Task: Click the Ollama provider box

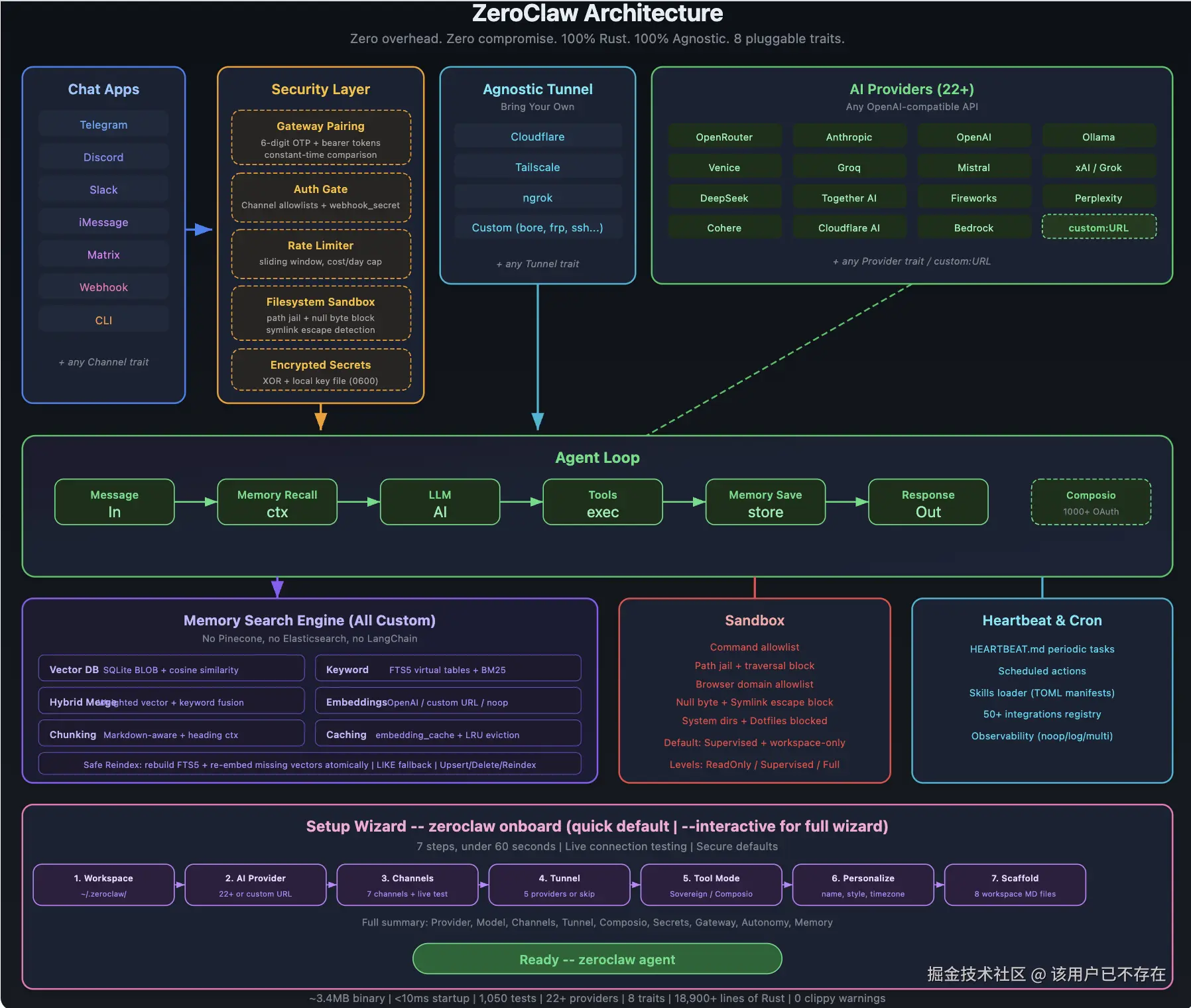Action: (x=1099, y=137)
